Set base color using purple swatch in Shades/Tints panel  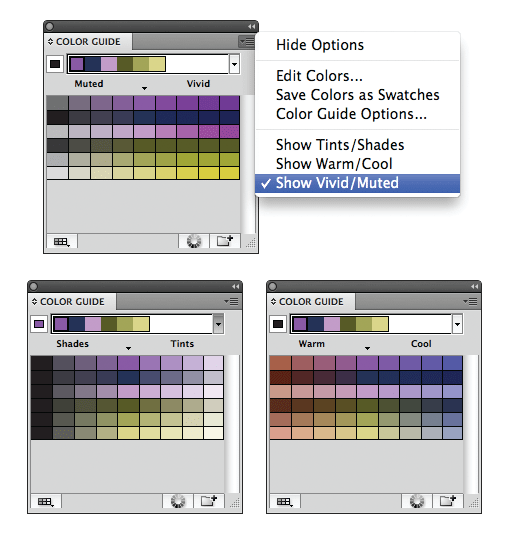click(x=39, y=324)
